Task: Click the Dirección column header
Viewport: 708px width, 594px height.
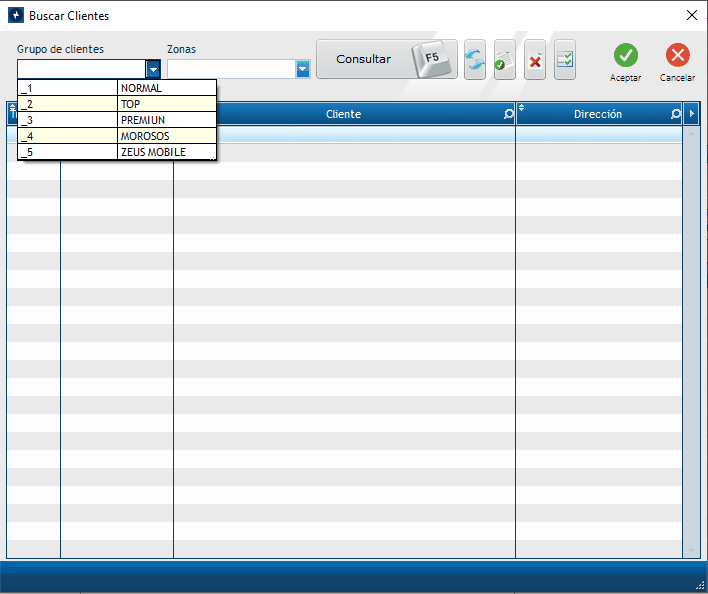Action: [598, 114]
